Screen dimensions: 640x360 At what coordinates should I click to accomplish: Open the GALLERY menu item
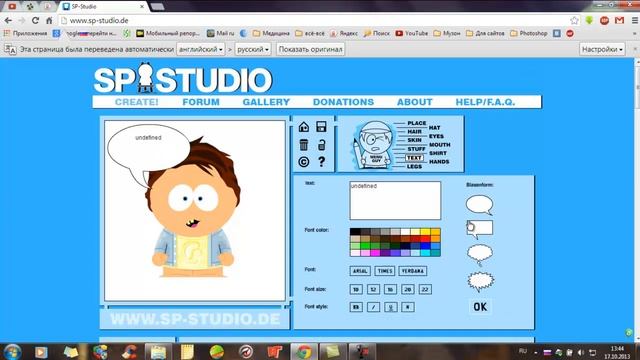(266, 102)
